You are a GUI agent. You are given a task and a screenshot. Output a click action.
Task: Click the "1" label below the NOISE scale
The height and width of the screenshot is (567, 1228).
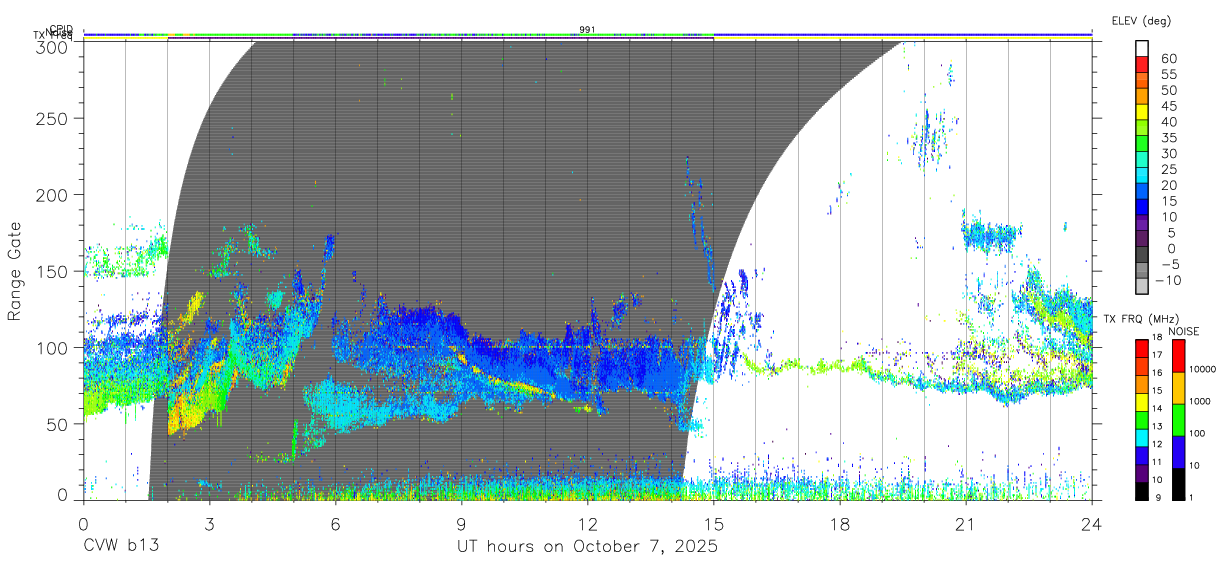pyautogui.click(x=1192, y=497)
